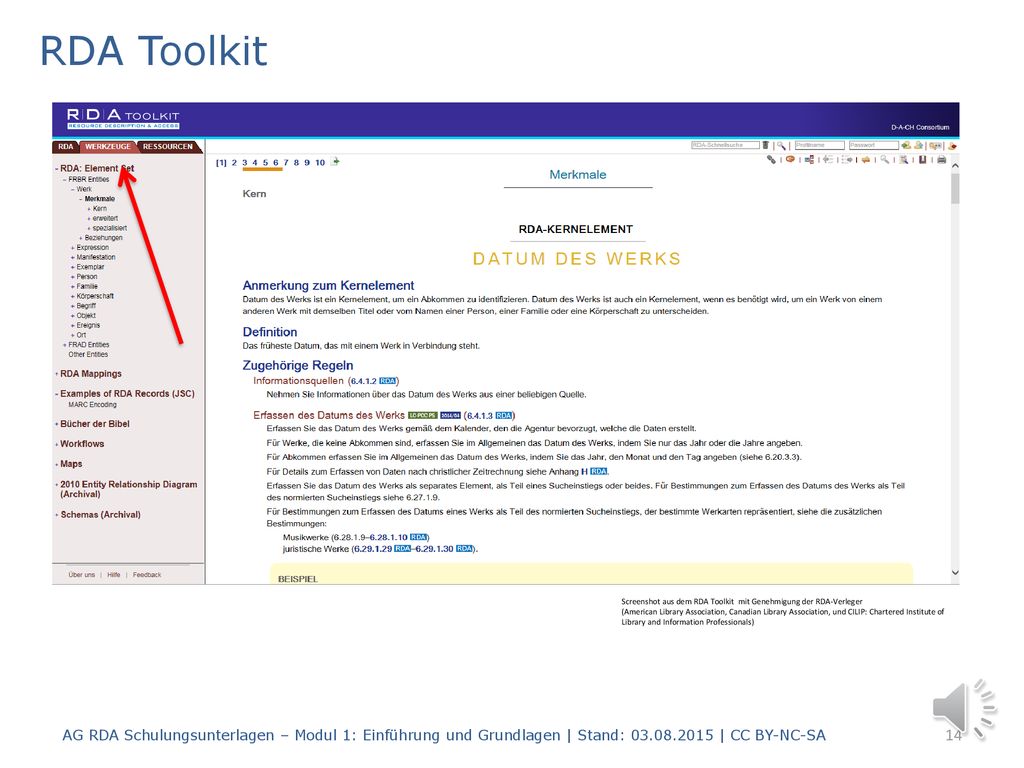
Task: Open the Maps section
Action: [71, 464]
